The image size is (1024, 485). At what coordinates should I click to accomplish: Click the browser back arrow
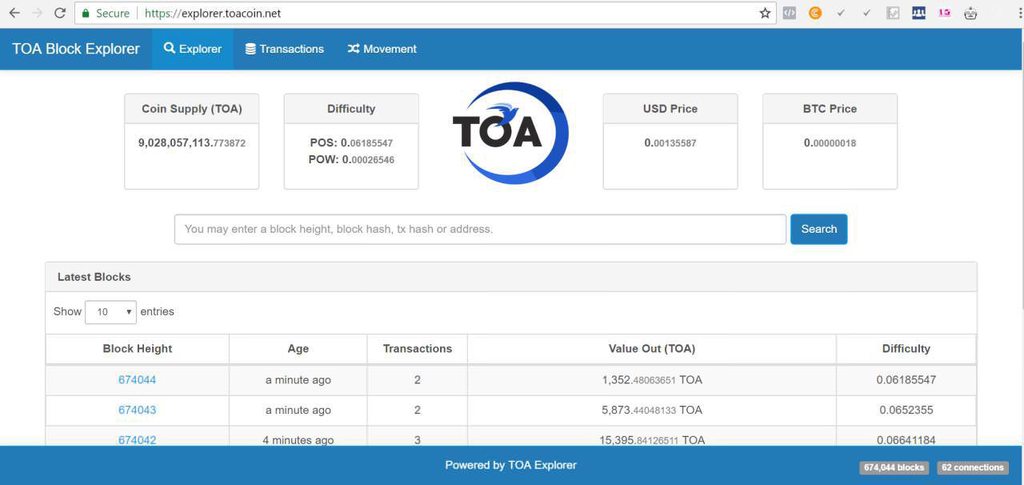point(14,13)
